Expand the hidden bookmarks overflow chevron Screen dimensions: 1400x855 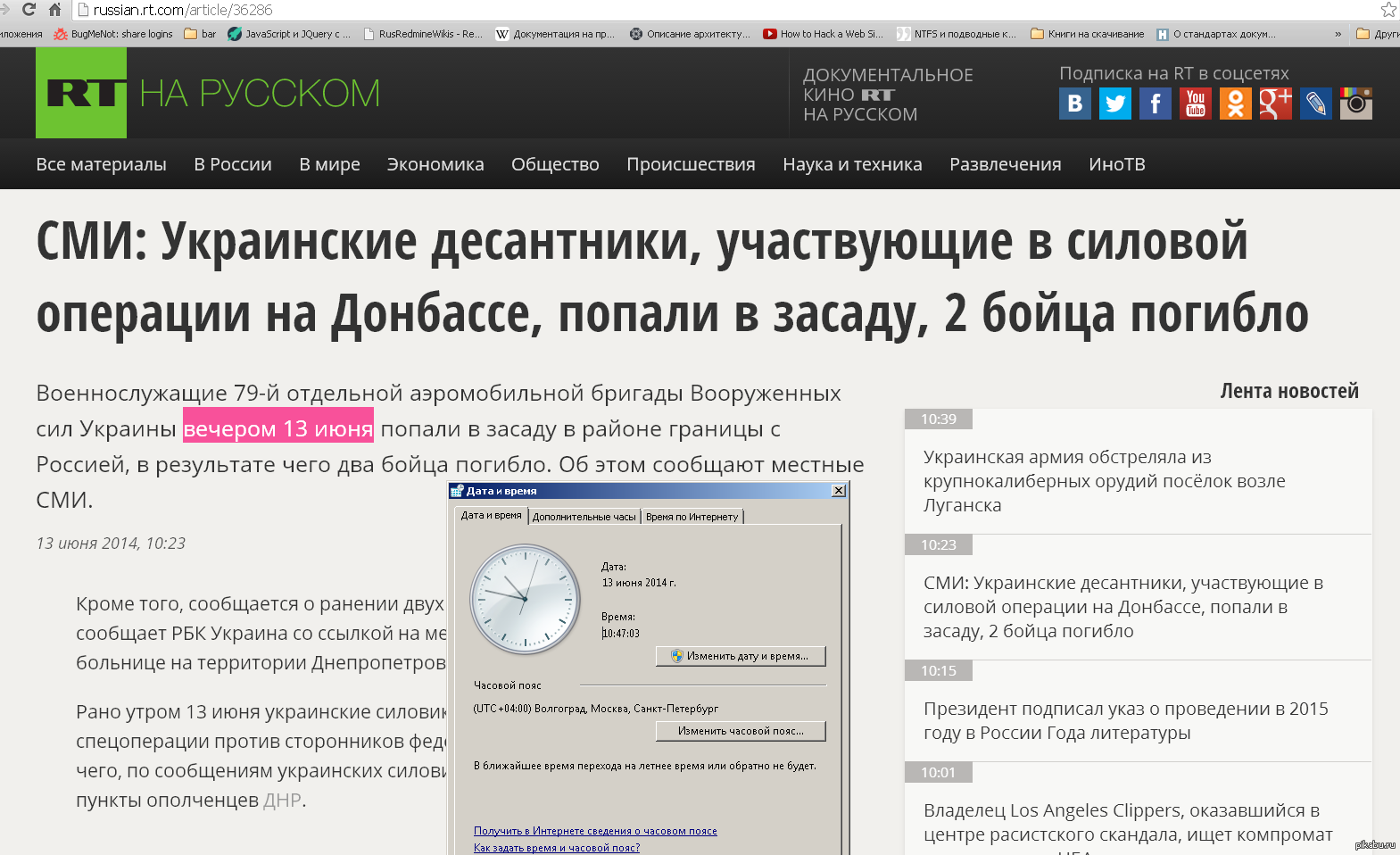pos(1338,34)
